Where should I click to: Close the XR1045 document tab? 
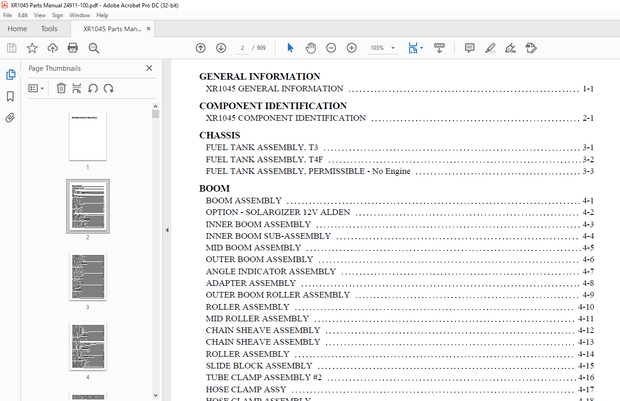(x=149, y=29)
